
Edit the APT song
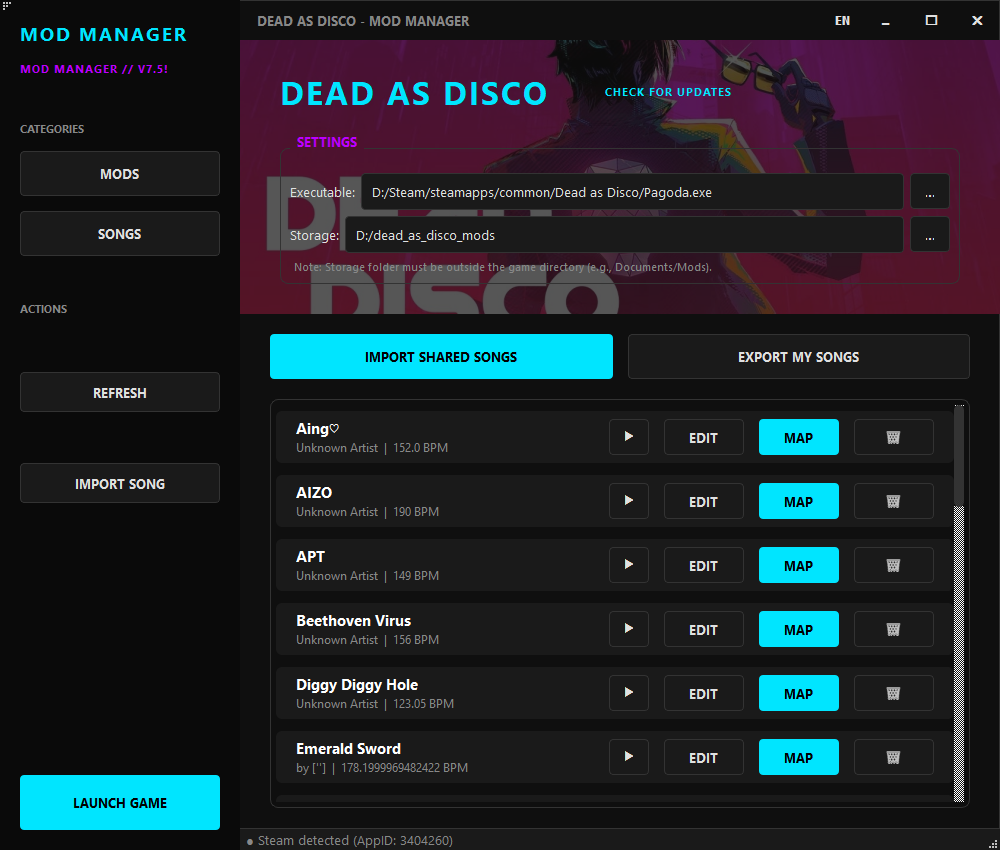pyautogui.click(x=703, y=565)
